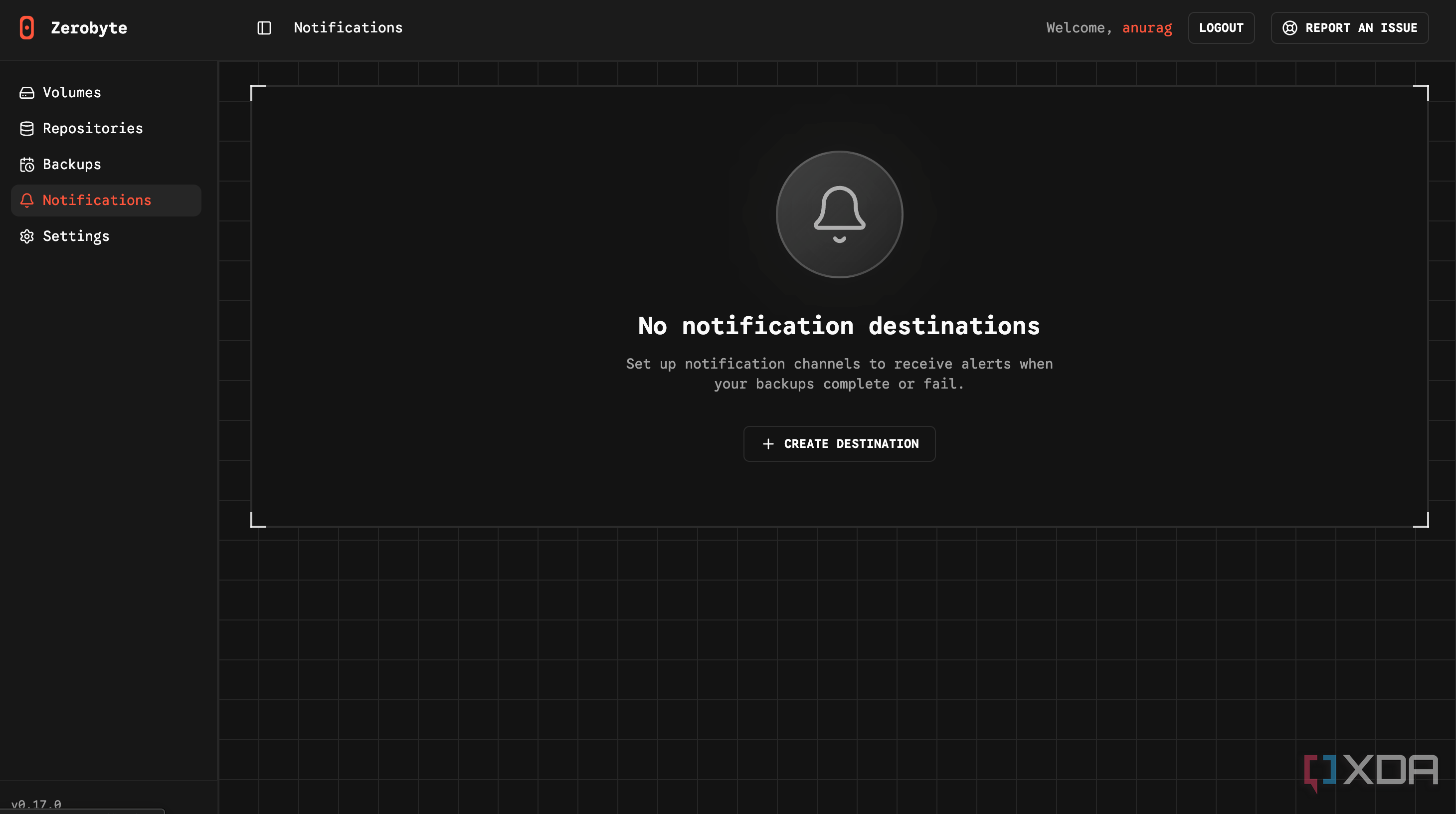Click the Backups calendar-clock icon

click(x=26, y=165)
